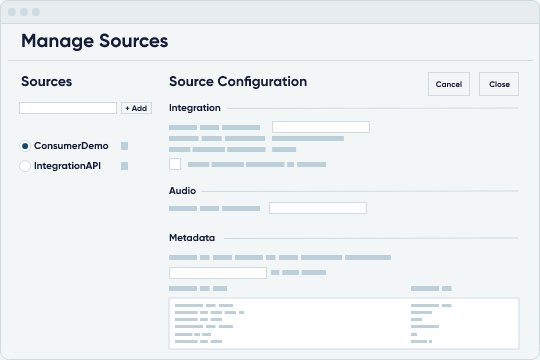540x360 pixels.
Task: Click the Cancel button
Action: (x=449, y=84)
